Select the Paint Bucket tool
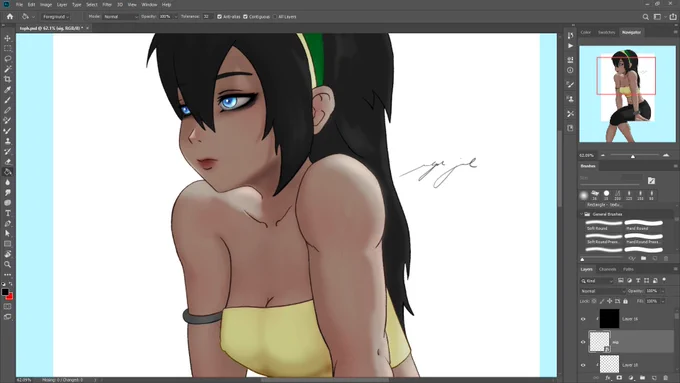Viewport: 680px width, 383px height. click(x=7, y=172)
